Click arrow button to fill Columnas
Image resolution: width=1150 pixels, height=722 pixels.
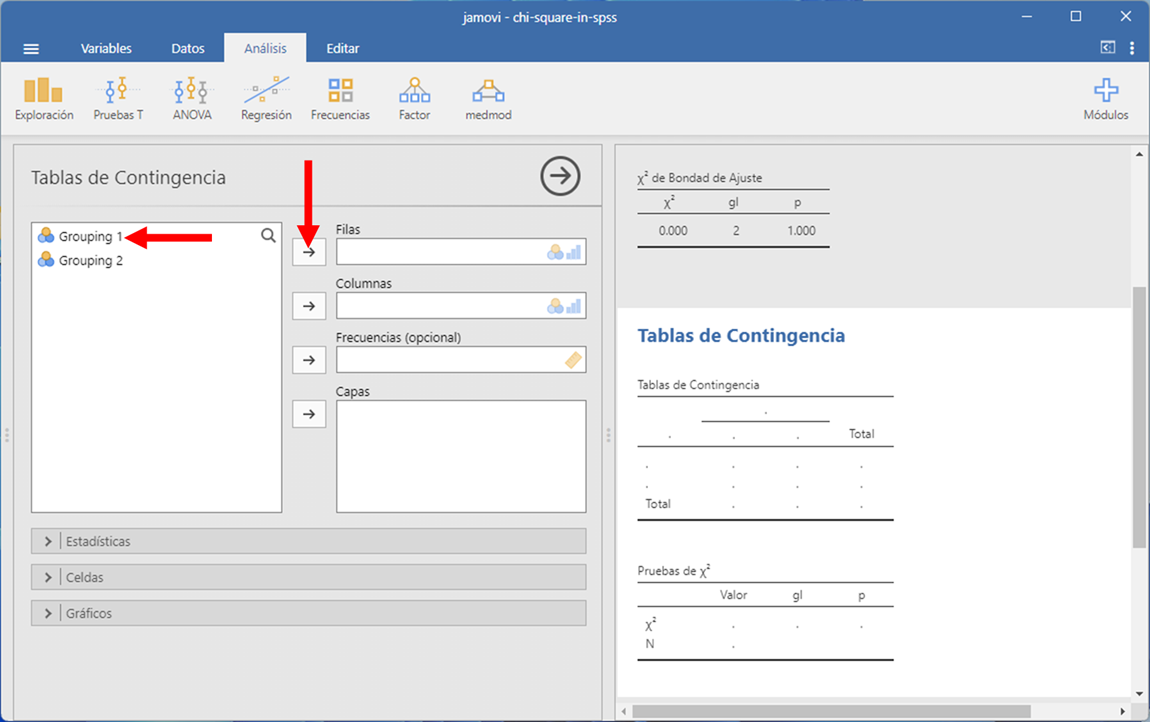pos(309,306)
